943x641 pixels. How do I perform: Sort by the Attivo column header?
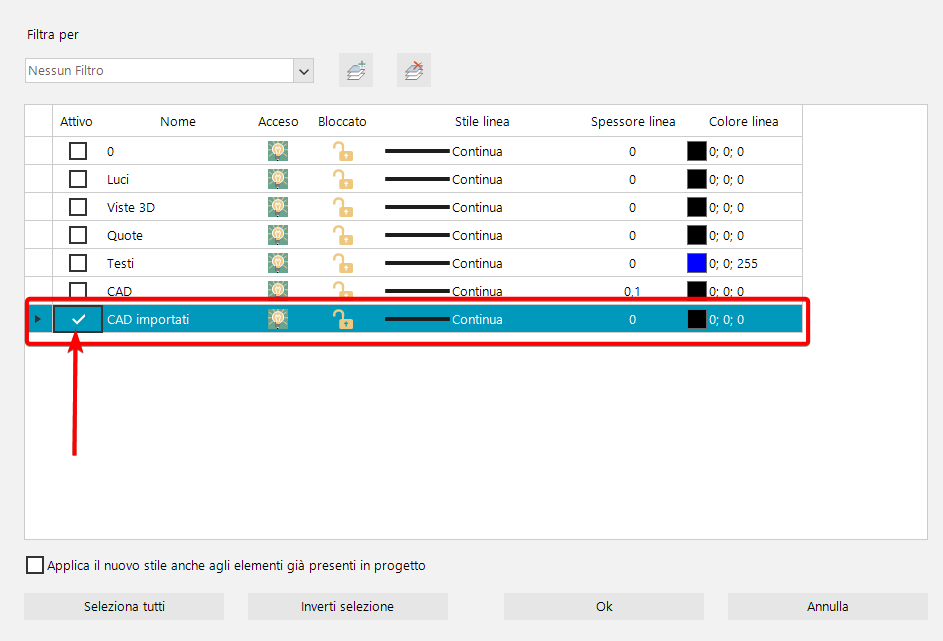click(76, 121)
